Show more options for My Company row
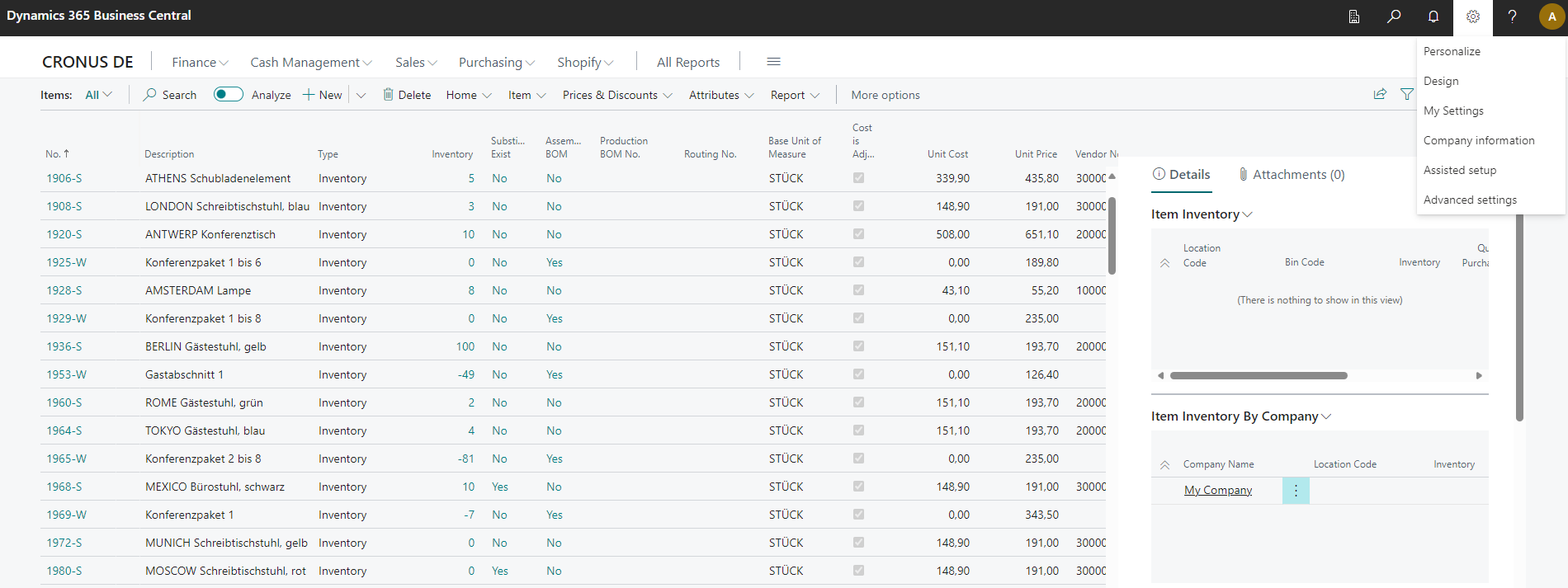 click(x=1296, y=491)
